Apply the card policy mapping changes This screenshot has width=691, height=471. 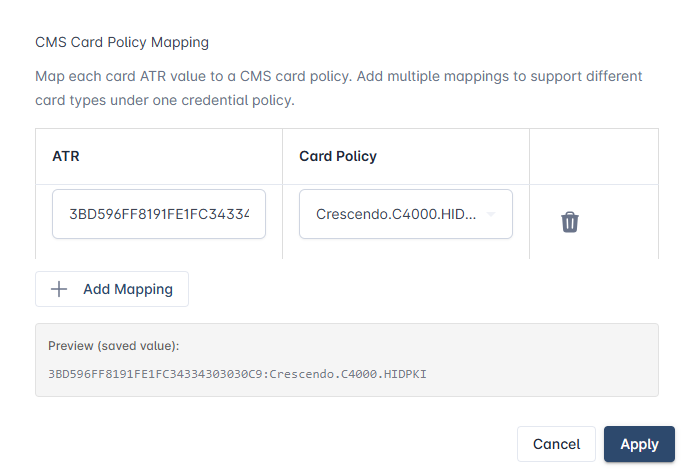point(639,444)
